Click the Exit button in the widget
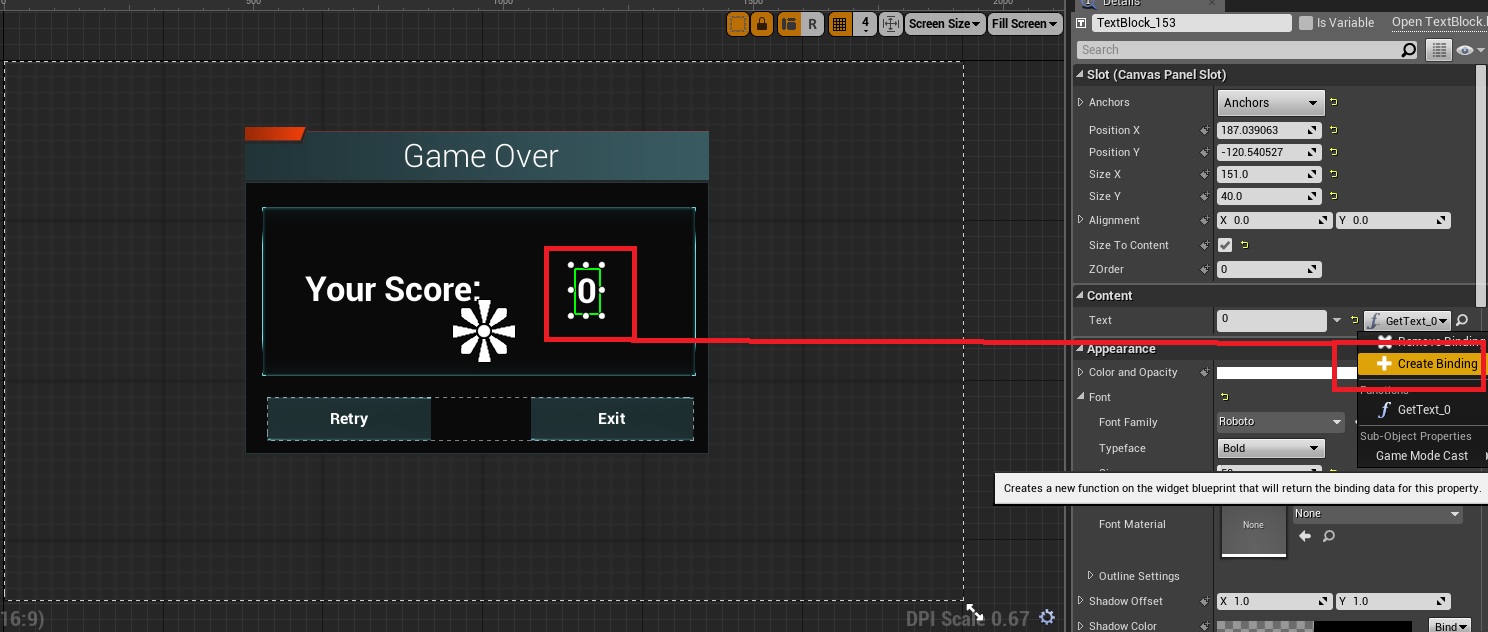The width and height of the screenshot is (1488, 632). pos(611,419)
